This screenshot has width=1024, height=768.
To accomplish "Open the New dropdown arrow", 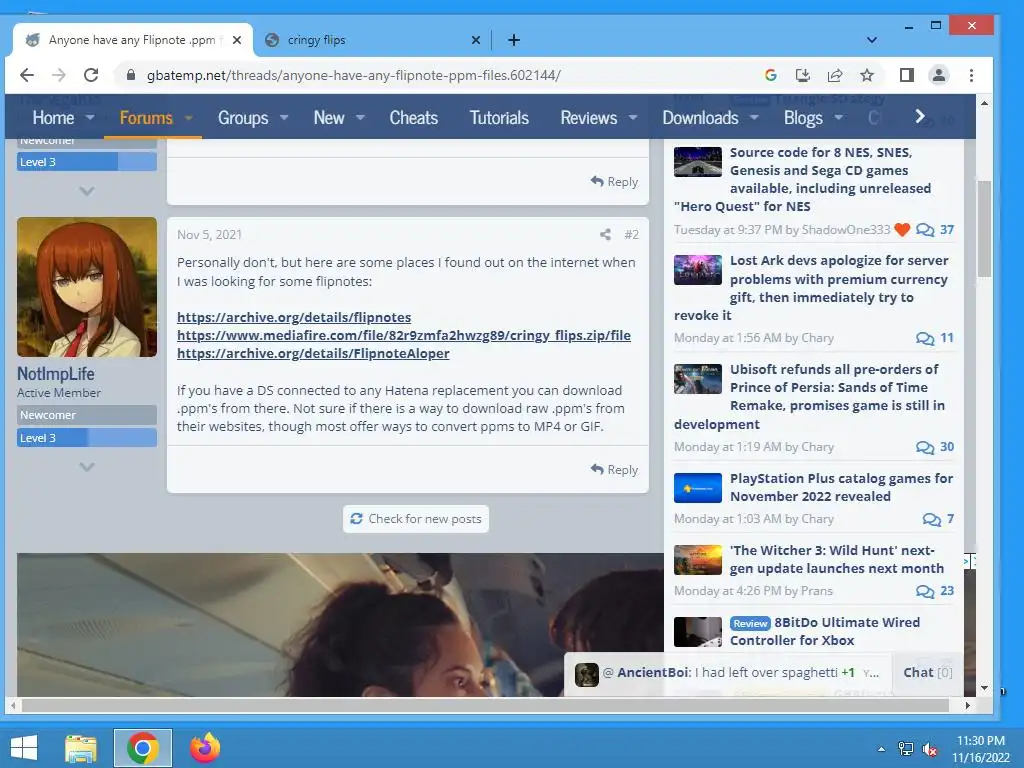I will pyautogui.click(x=360, y=118).
